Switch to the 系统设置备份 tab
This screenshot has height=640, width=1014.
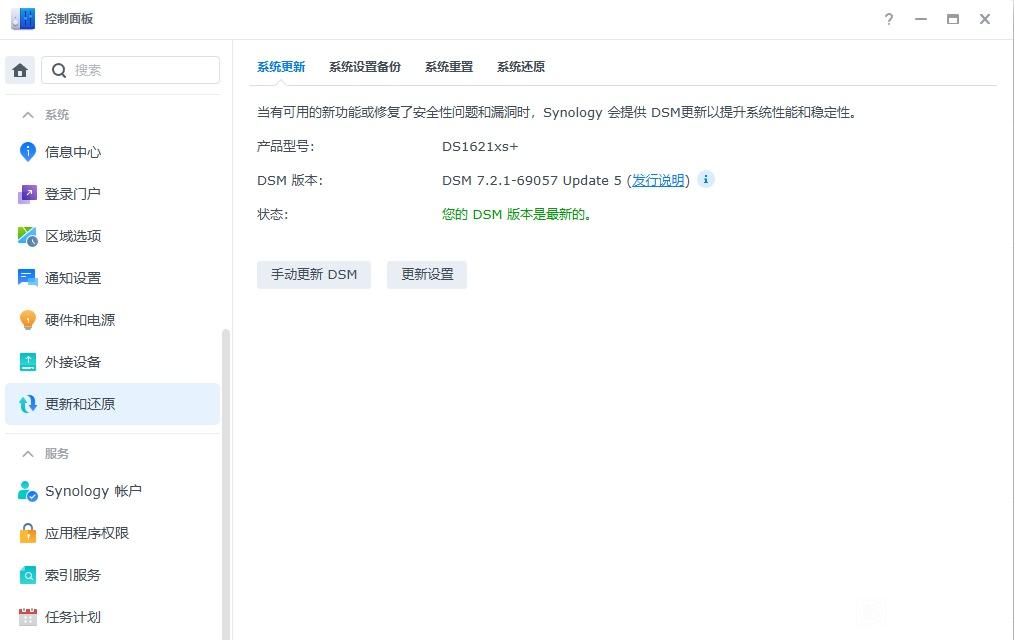coord(365,67)
